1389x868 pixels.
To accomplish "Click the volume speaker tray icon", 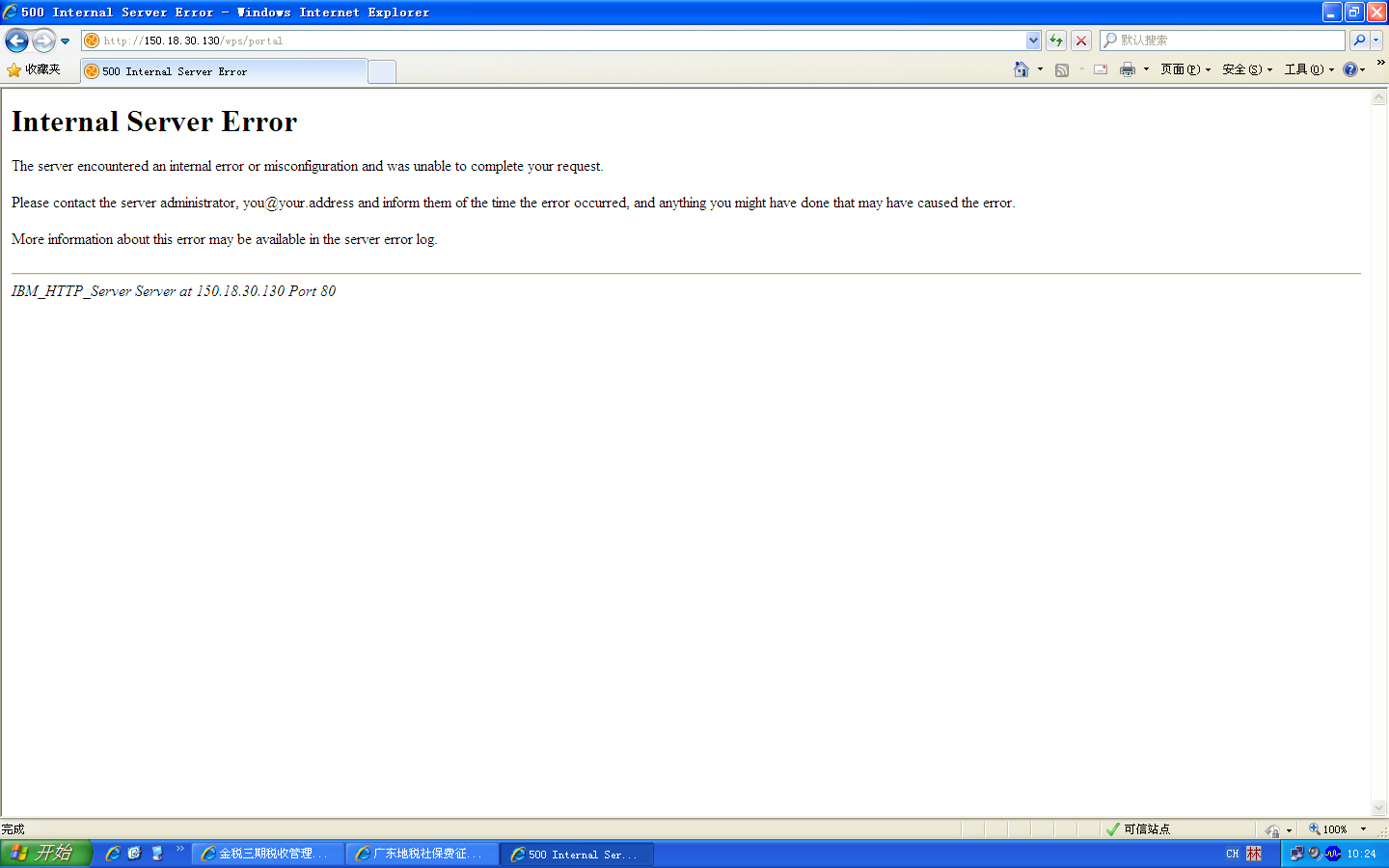I will pyautogui.click(x=1315, y=854).
